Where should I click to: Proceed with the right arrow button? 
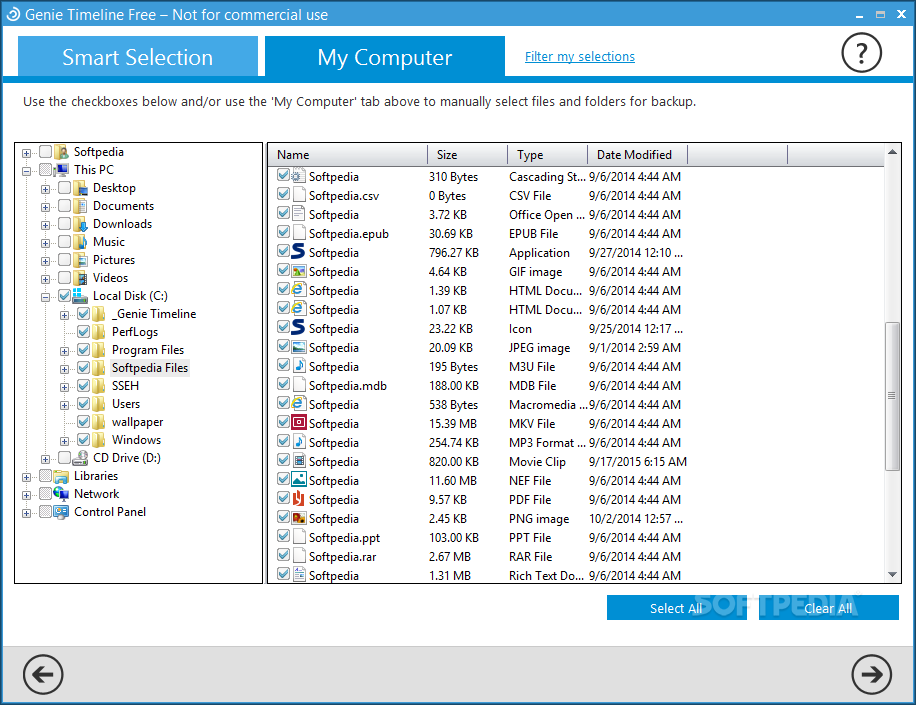click(872, 675)
